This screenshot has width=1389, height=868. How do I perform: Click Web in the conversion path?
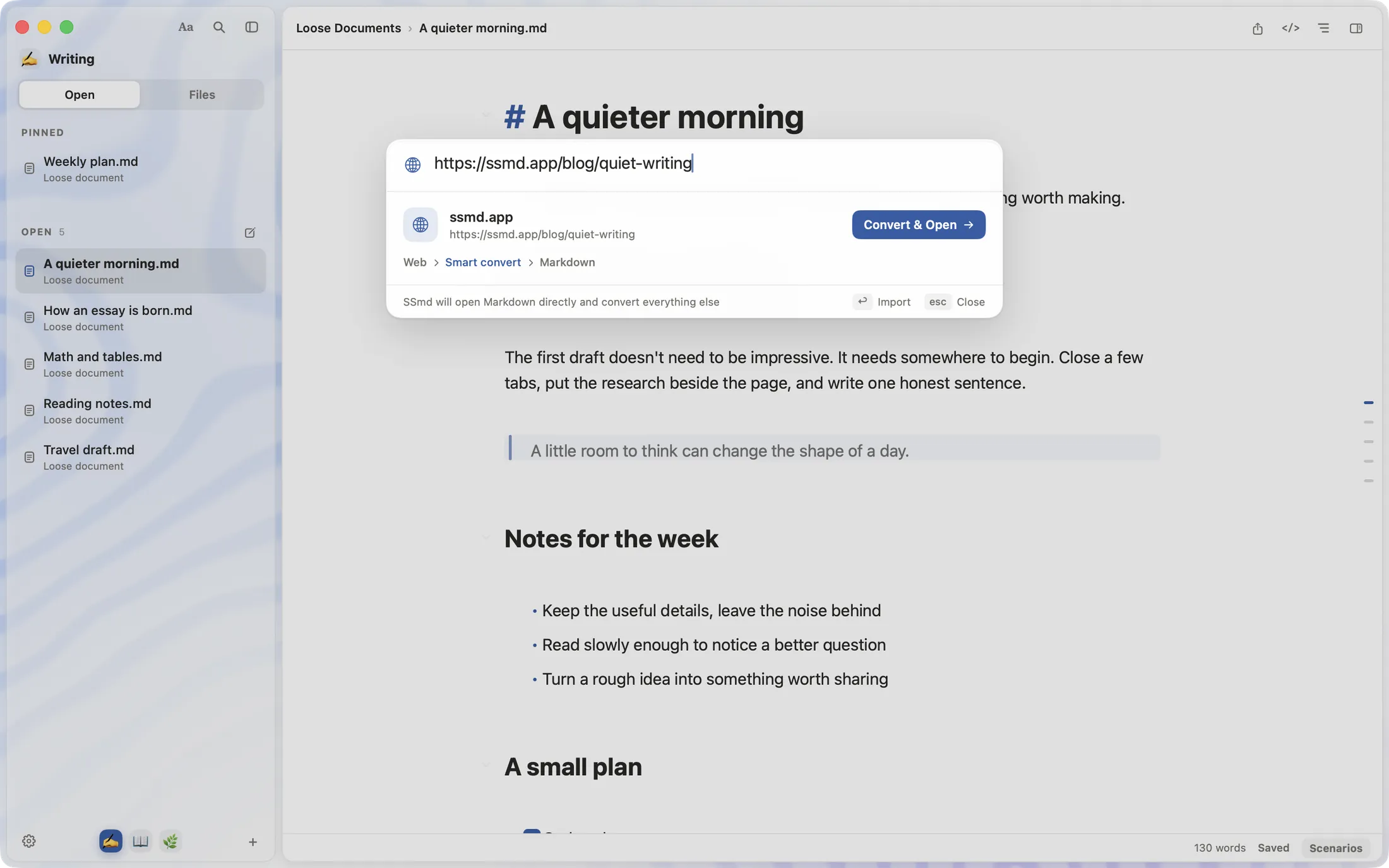point(415,262)
